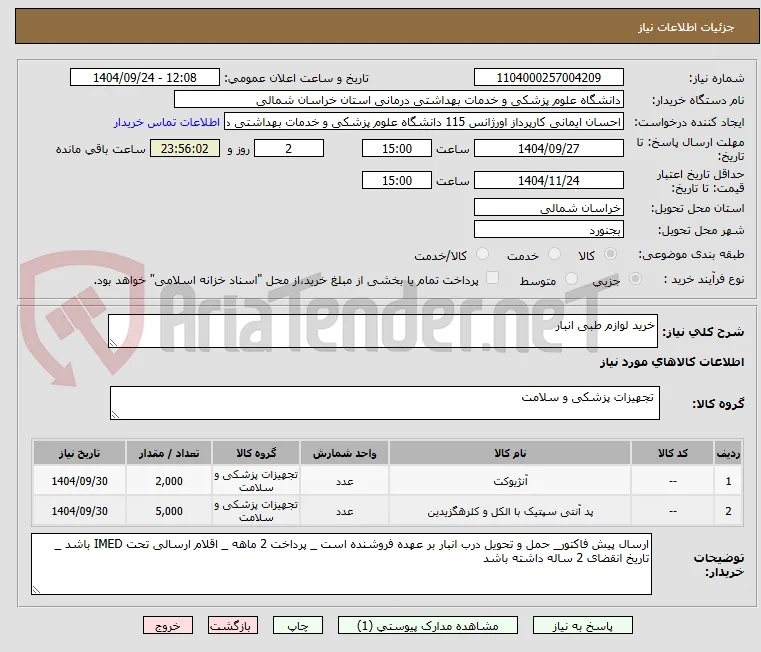Click the response deadline date 1404/09/27 field
This screenshot has width=761, height=652.
coord(548,149)
